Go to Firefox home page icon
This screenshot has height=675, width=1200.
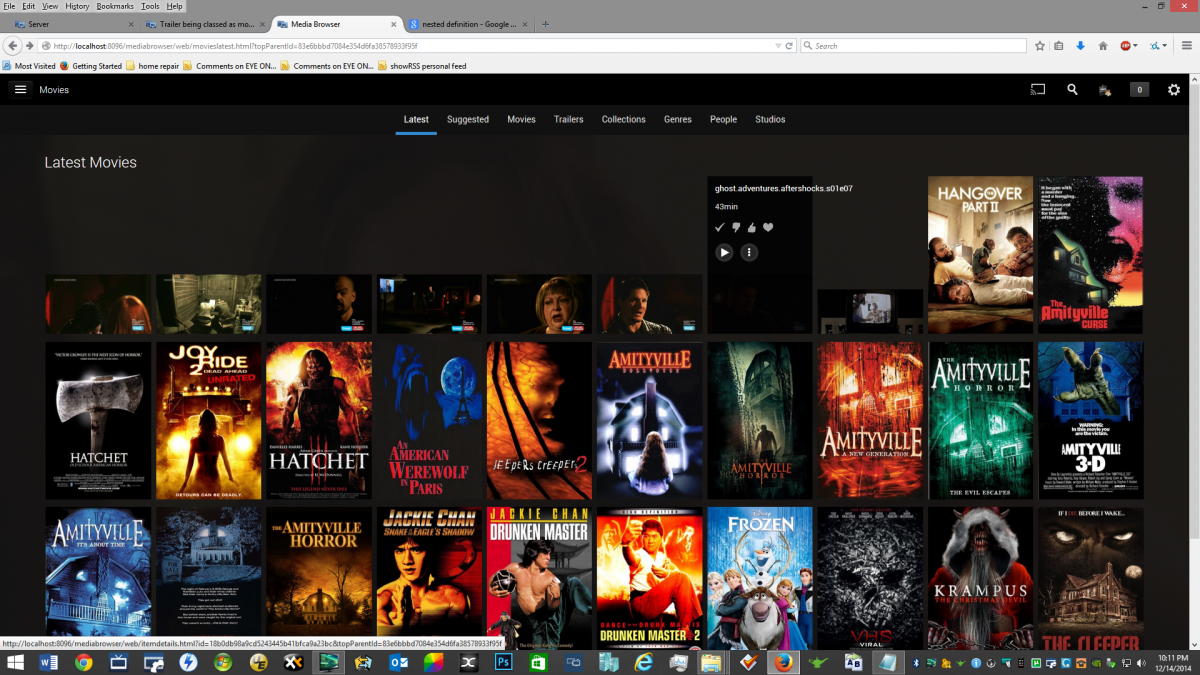pyautogui.click(x=1103, y=46)
